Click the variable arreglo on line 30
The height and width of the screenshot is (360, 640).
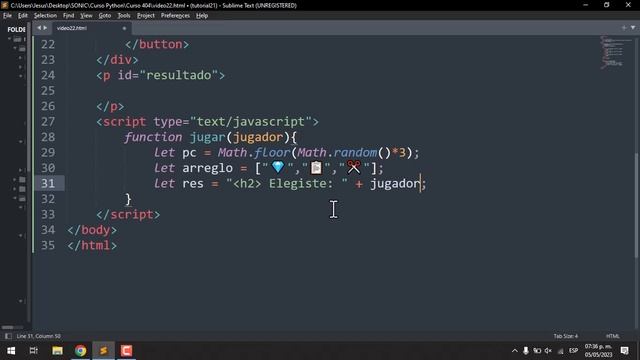pos(207,168)
